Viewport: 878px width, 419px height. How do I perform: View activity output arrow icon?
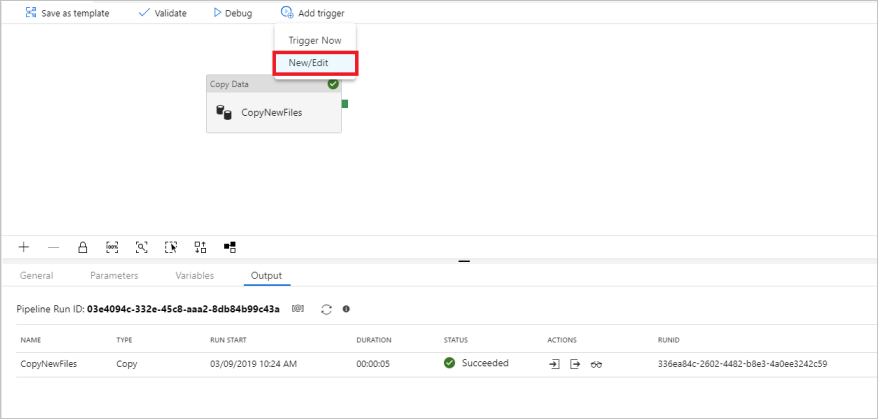[575, 364]
